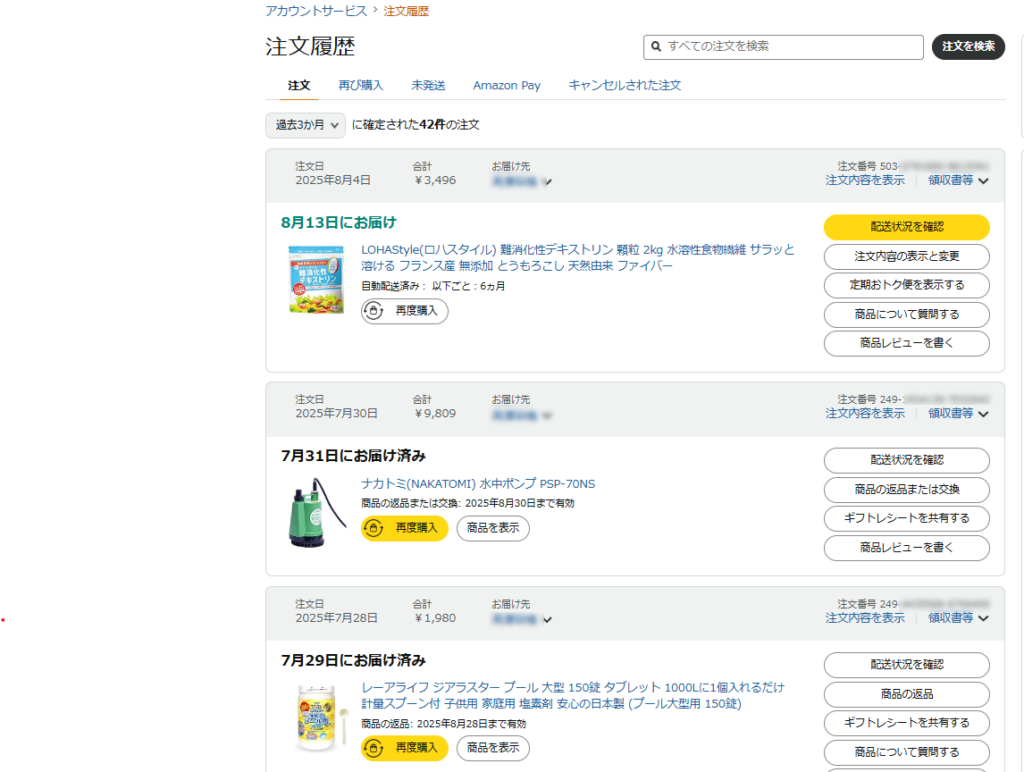Write review for NAKATOMI water pump
The width and height of the screenshot is (1024, 772).
point(906,547)
